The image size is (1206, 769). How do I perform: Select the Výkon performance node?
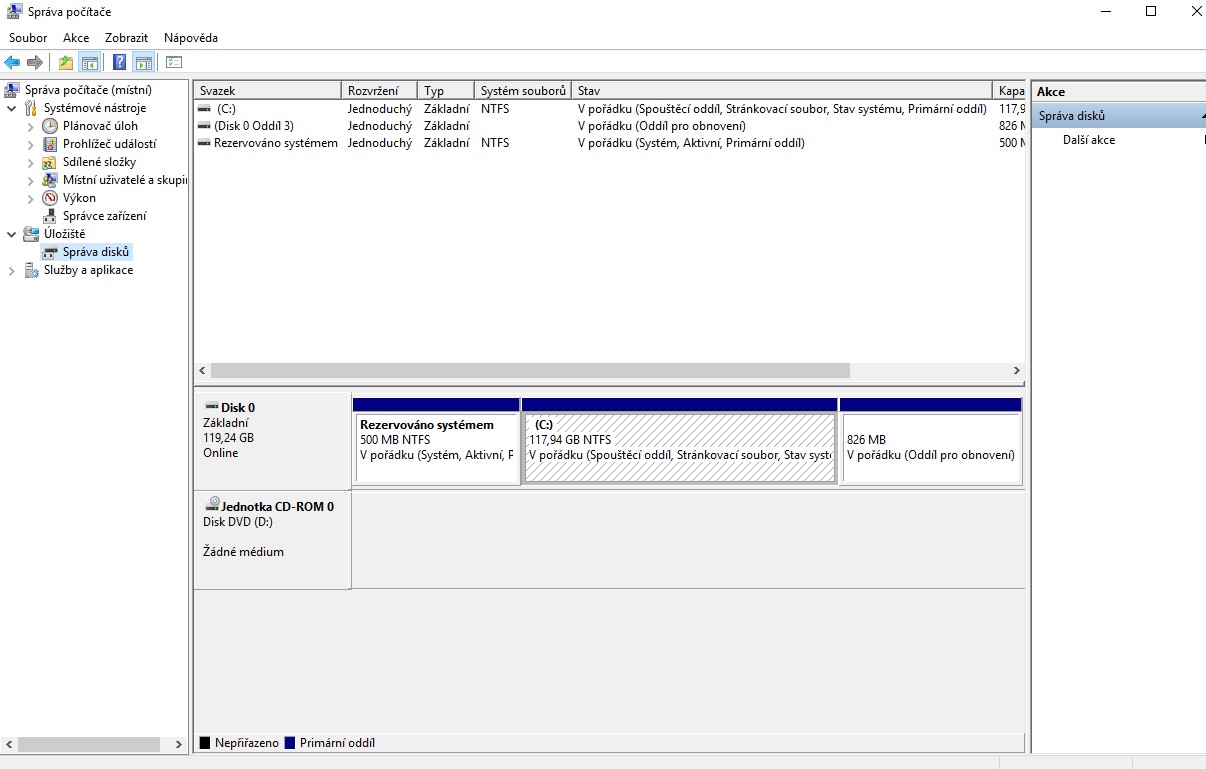click(x=79, y=198)
